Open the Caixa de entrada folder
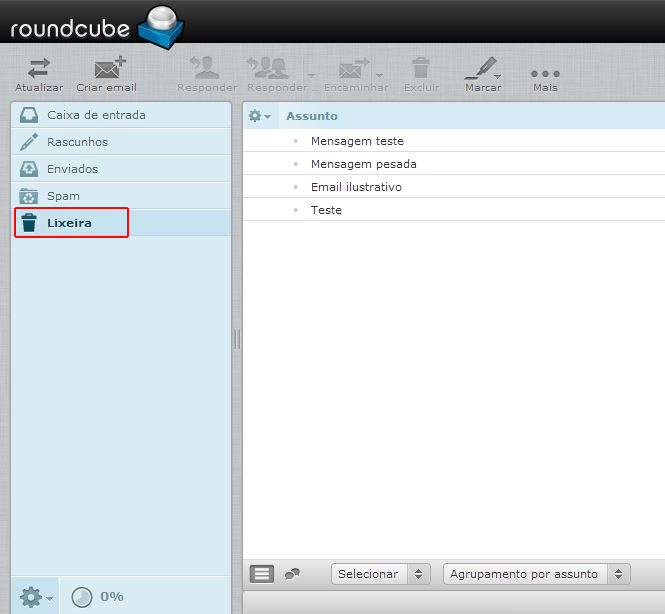The width and height of the screenshot is (665, 614). (96, 115)
